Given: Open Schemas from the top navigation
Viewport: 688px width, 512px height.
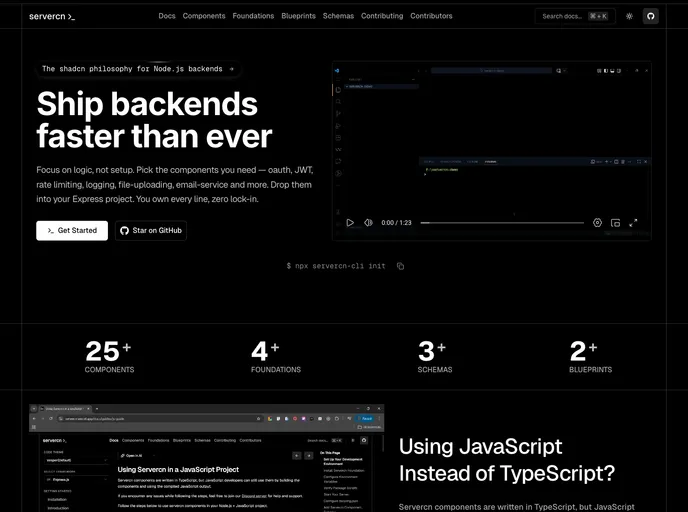Looking at the screenshot, I should click(x=338, y=16).
